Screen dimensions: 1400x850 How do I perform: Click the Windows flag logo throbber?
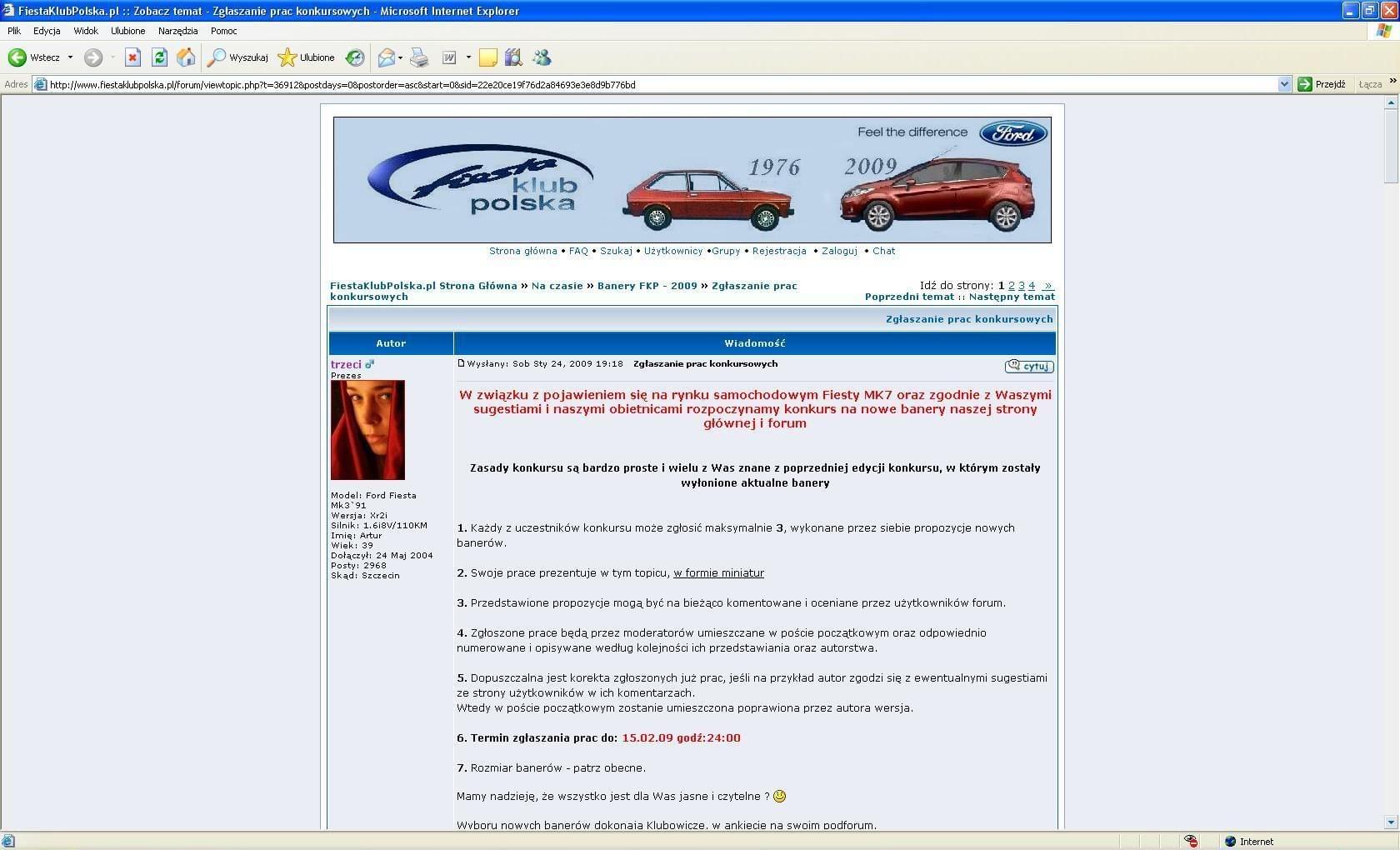pyautogui.click(x=1383, y=31)
